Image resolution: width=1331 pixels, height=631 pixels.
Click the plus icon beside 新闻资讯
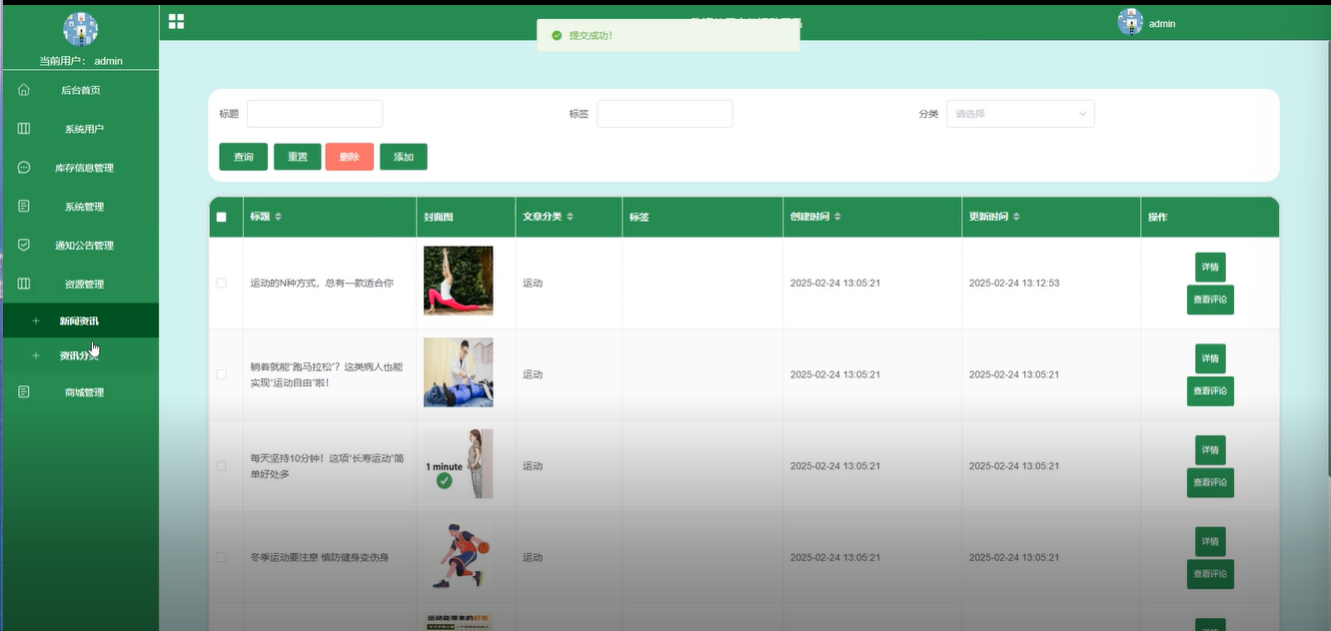tap(36, 321)
